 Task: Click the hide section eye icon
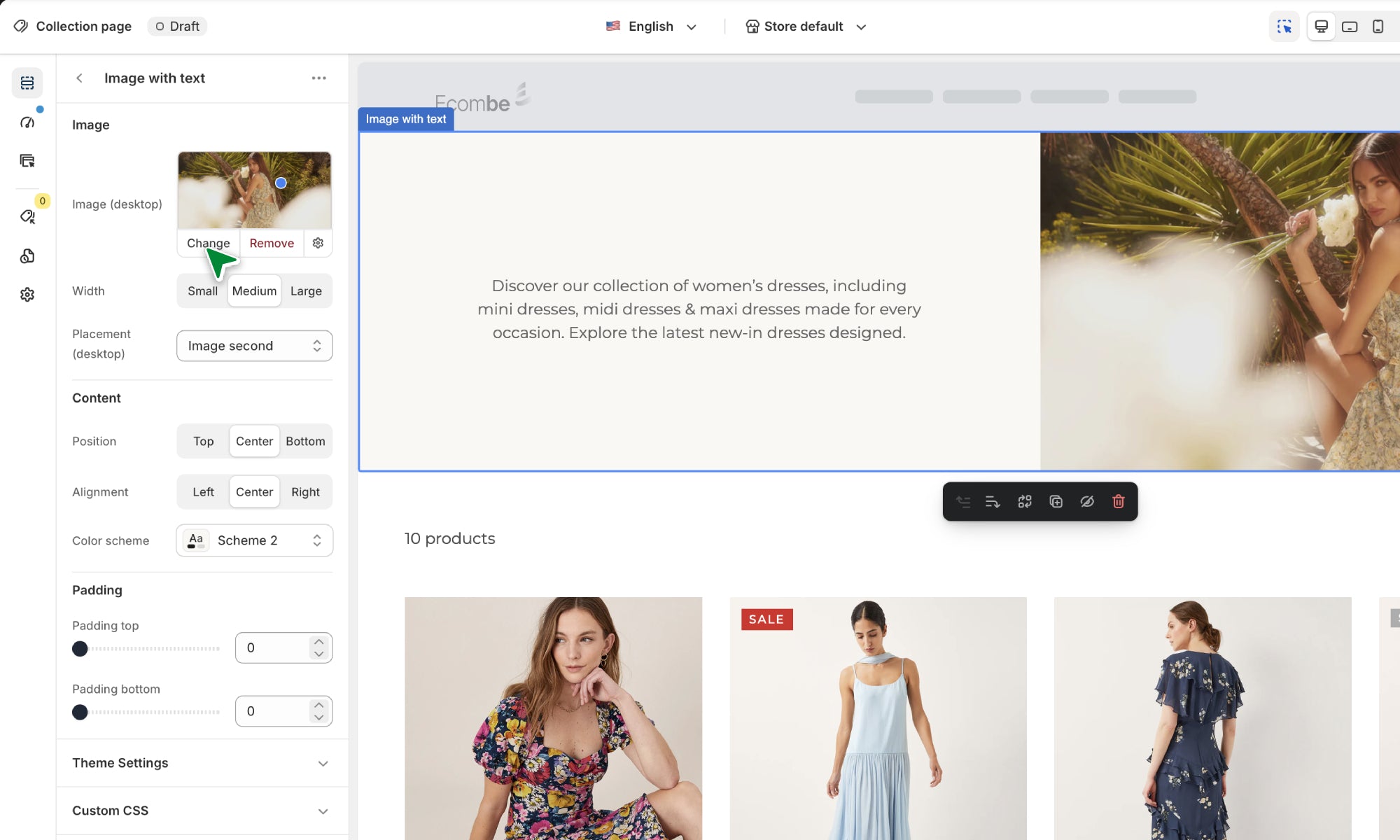coord(1087,501)
